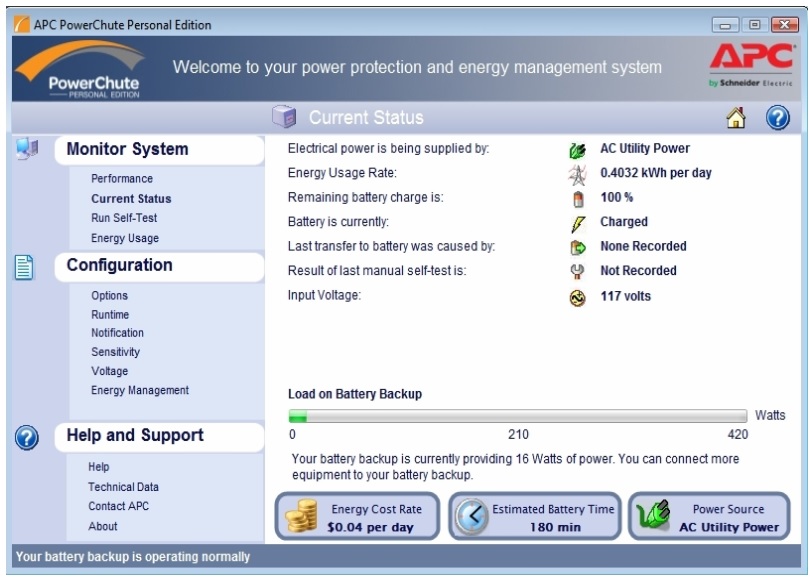810x578 pixels.
Task: Open the Help link under Help and Support
Action: pyautogui.click(x=99, y=467)
